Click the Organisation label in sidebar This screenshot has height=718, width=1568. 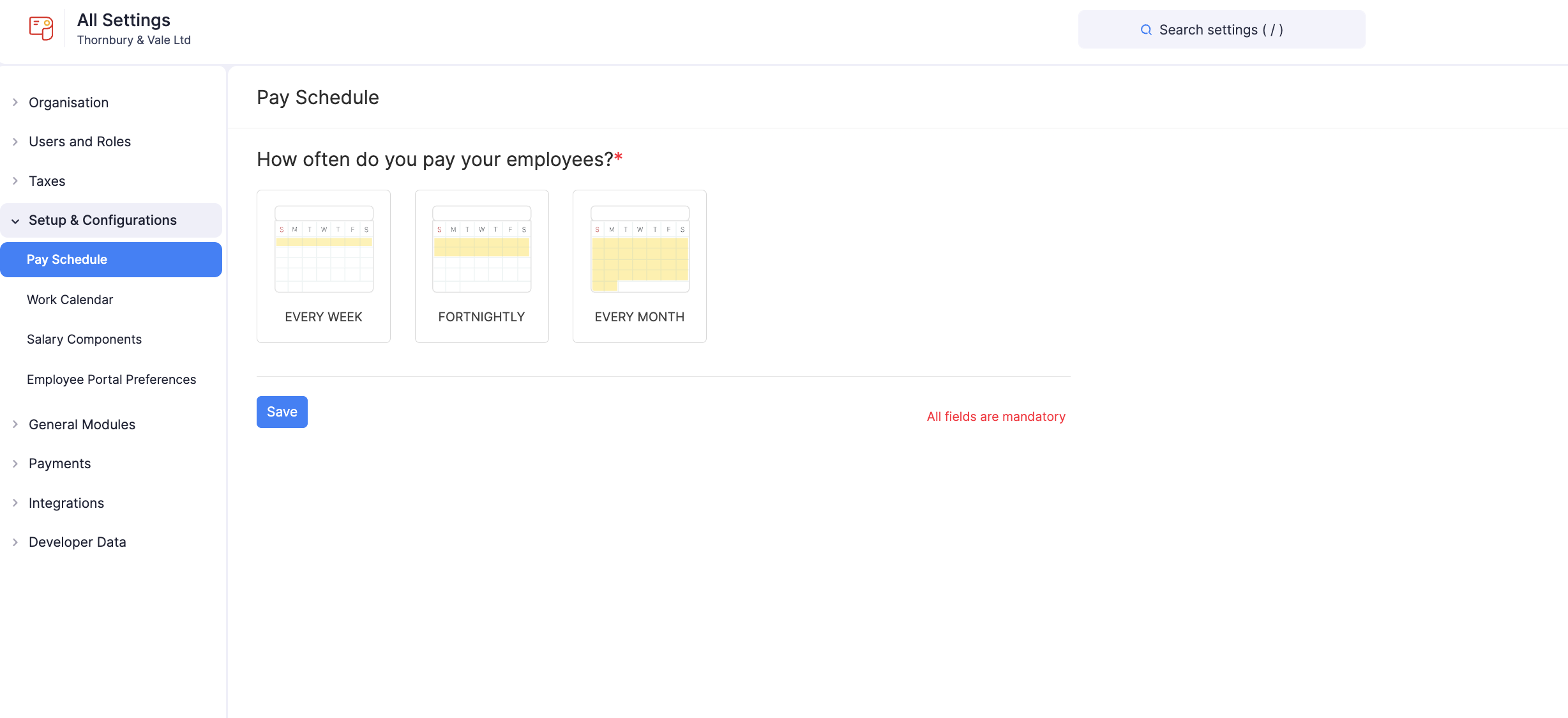[68, 103]
